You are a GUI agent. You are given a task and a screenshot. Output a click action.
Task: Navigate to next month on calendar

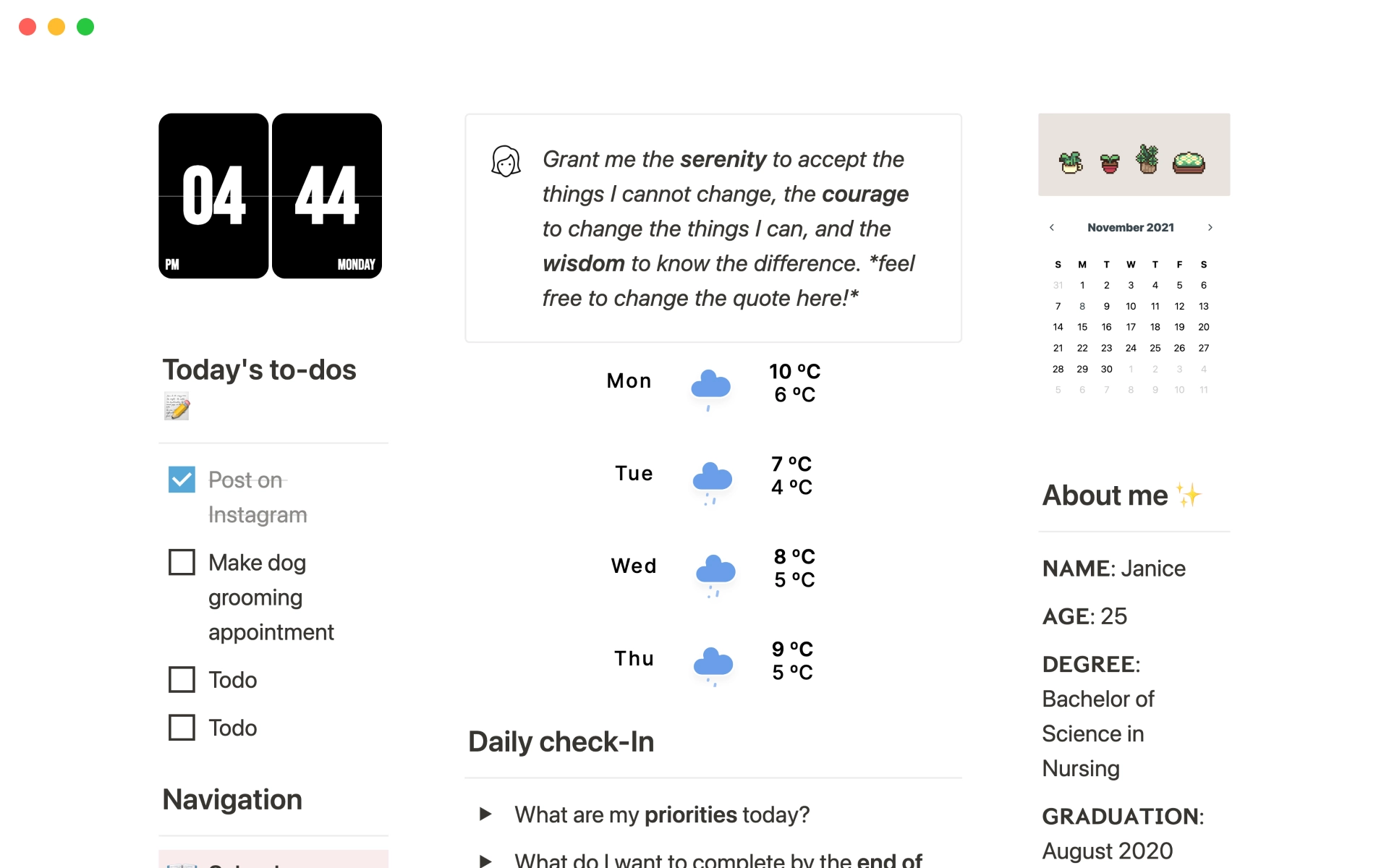1210,227
